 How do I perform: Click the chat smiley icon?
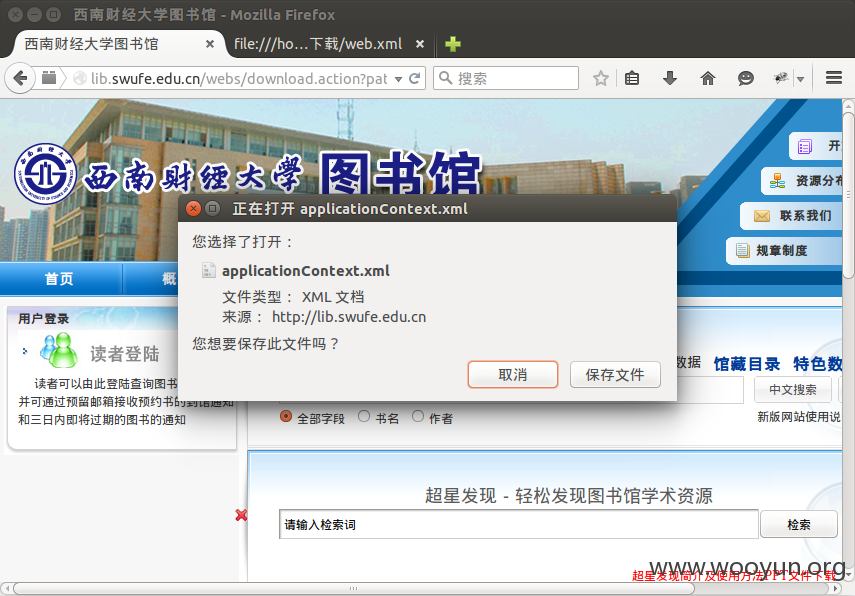coord(745,79)
